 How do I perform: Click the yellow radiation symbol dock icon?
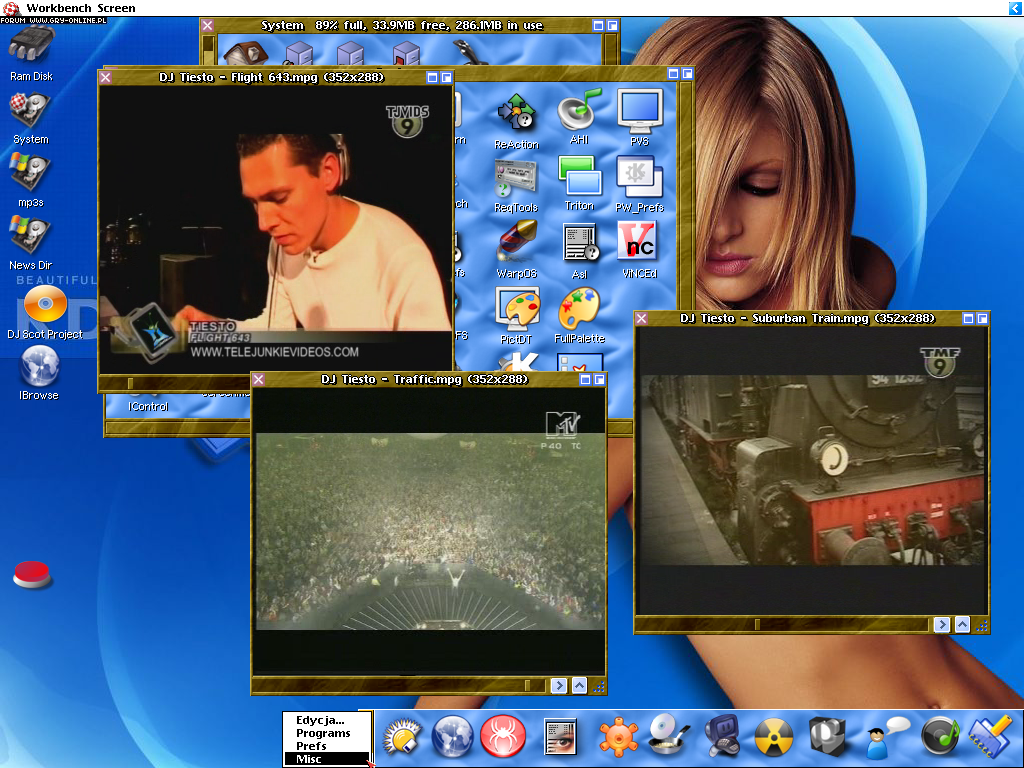pos(773,738)
